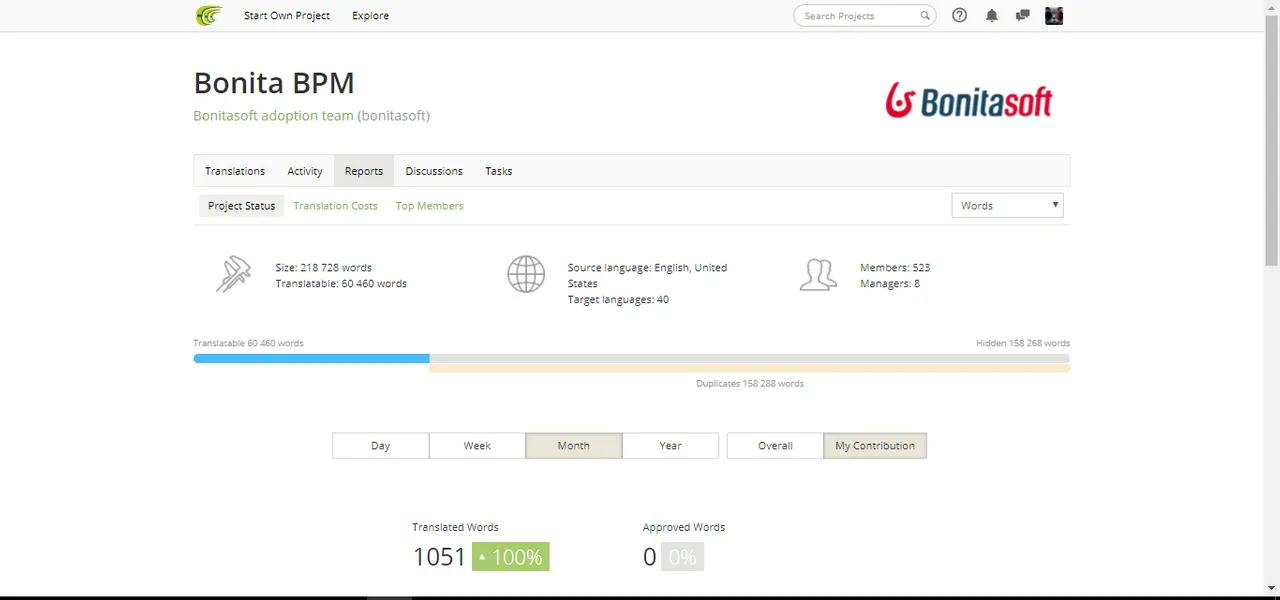
Task: Click the Bonitasoft logo image
Action: [x=969, y=101]
